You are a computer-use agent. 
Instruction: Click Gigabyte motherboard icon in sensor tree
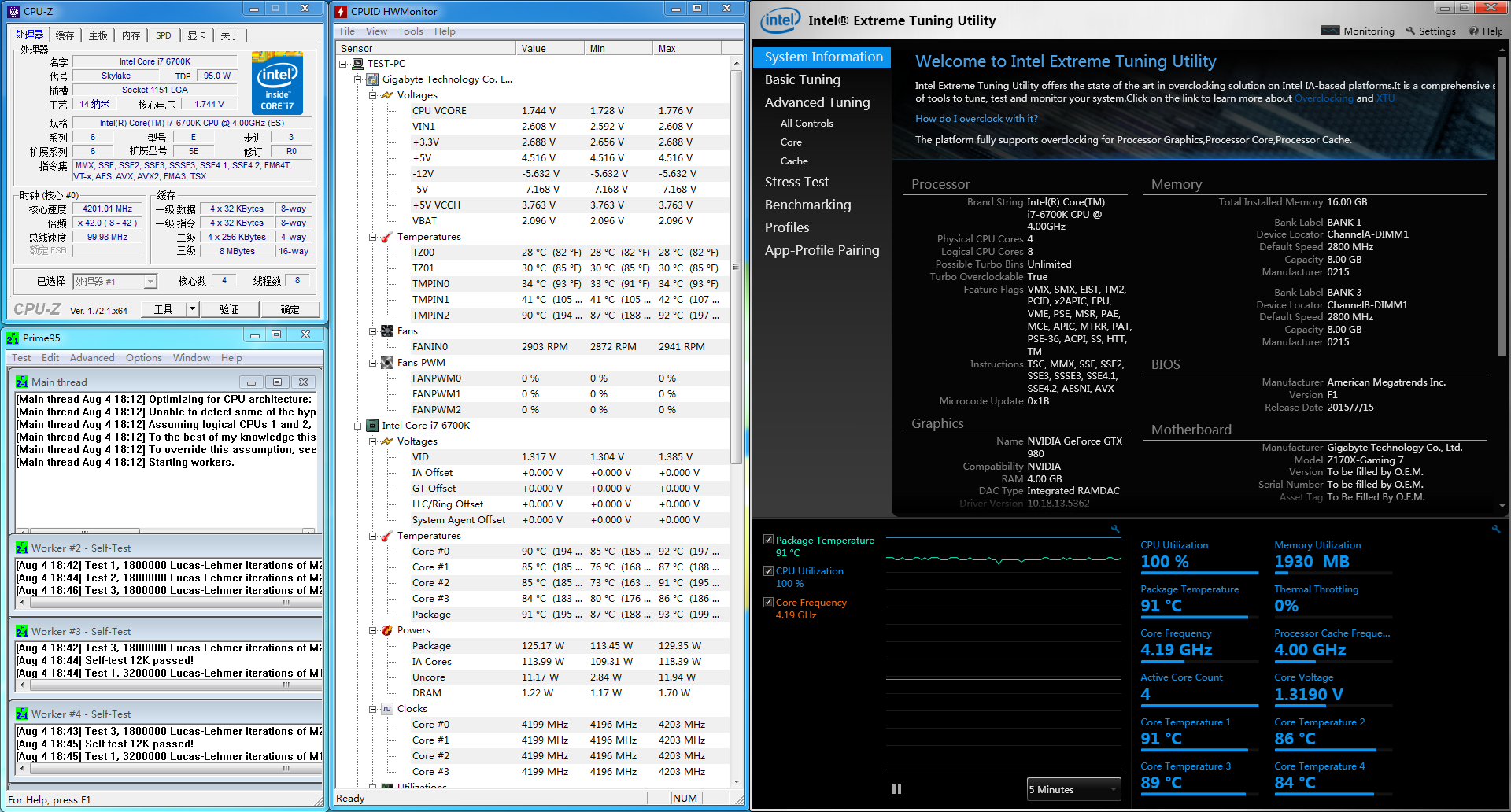(373, 79)
